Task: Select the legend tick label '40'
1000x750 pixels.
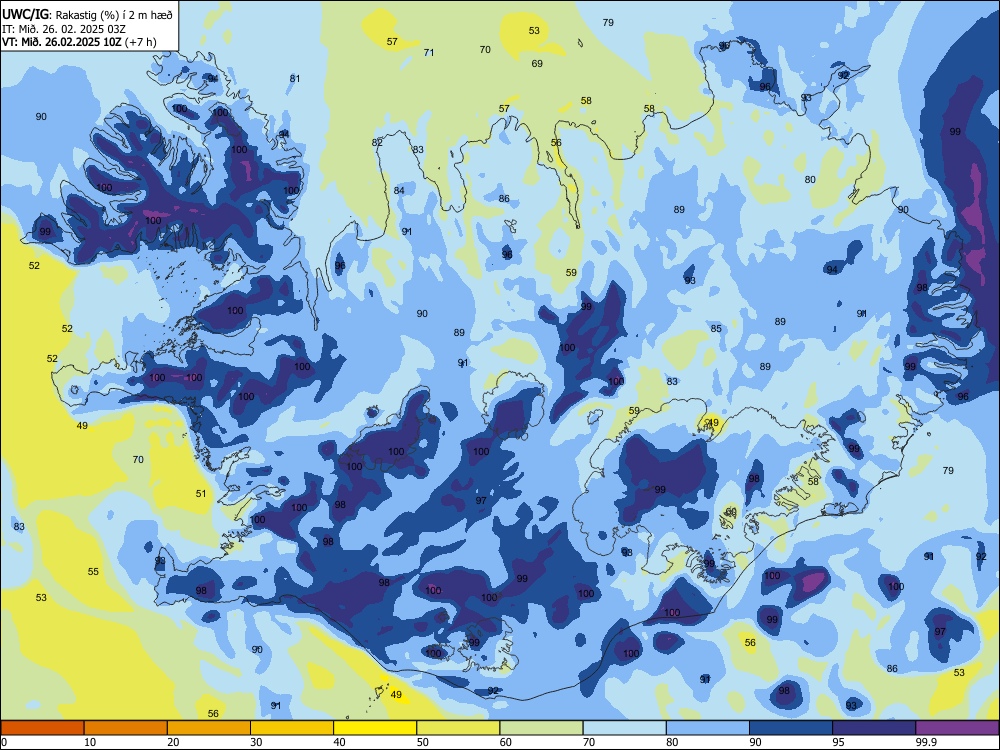Action: tap(340, 742)
